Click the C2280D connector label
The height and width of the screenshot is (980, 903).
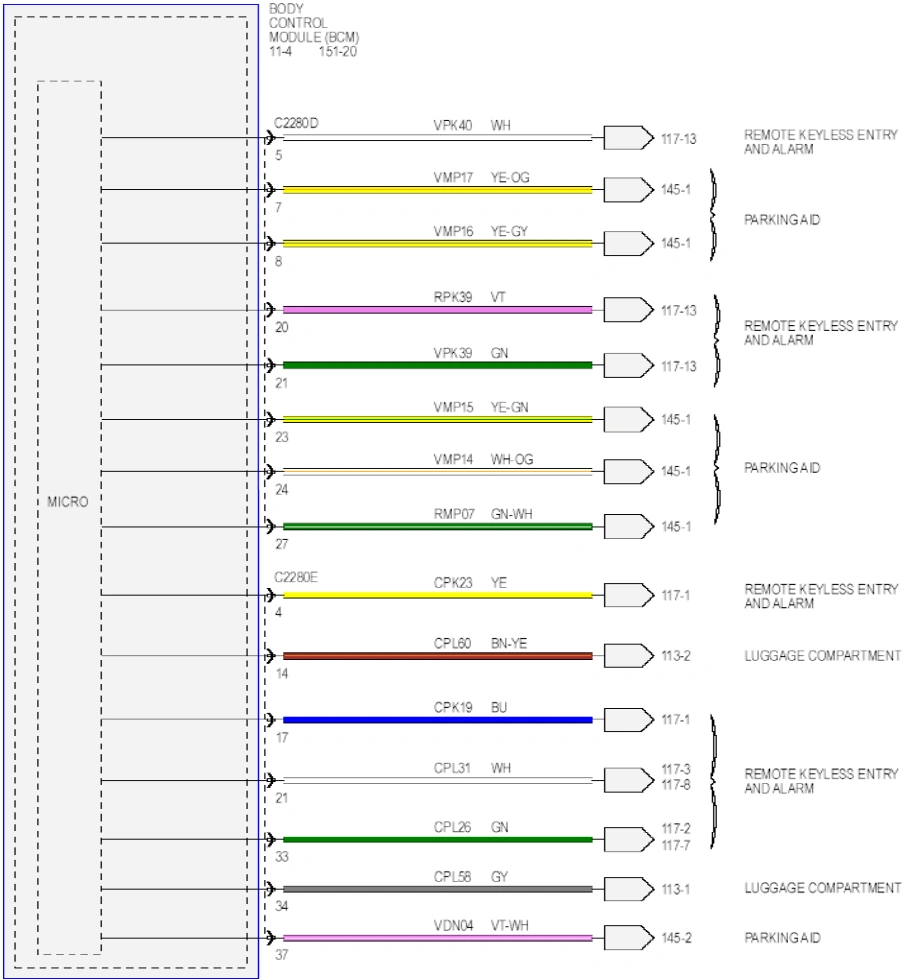(x=296, y=123)
